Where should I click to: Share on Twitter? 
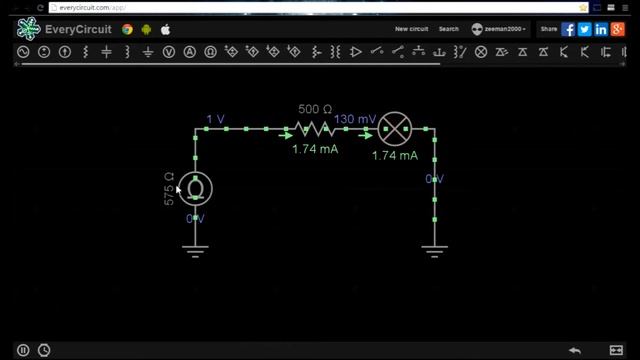point(584,29)
